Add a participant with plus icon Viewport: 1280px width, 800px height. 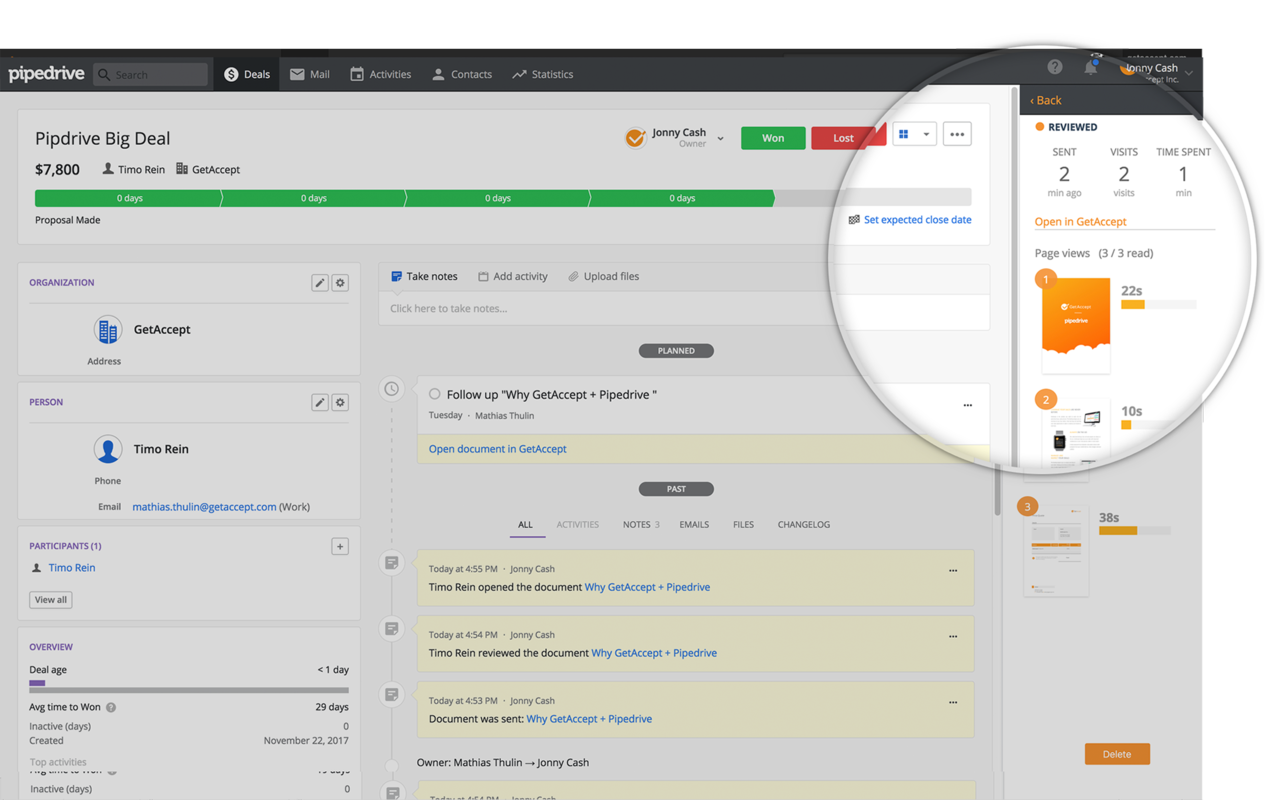click(x=340, y=547)
